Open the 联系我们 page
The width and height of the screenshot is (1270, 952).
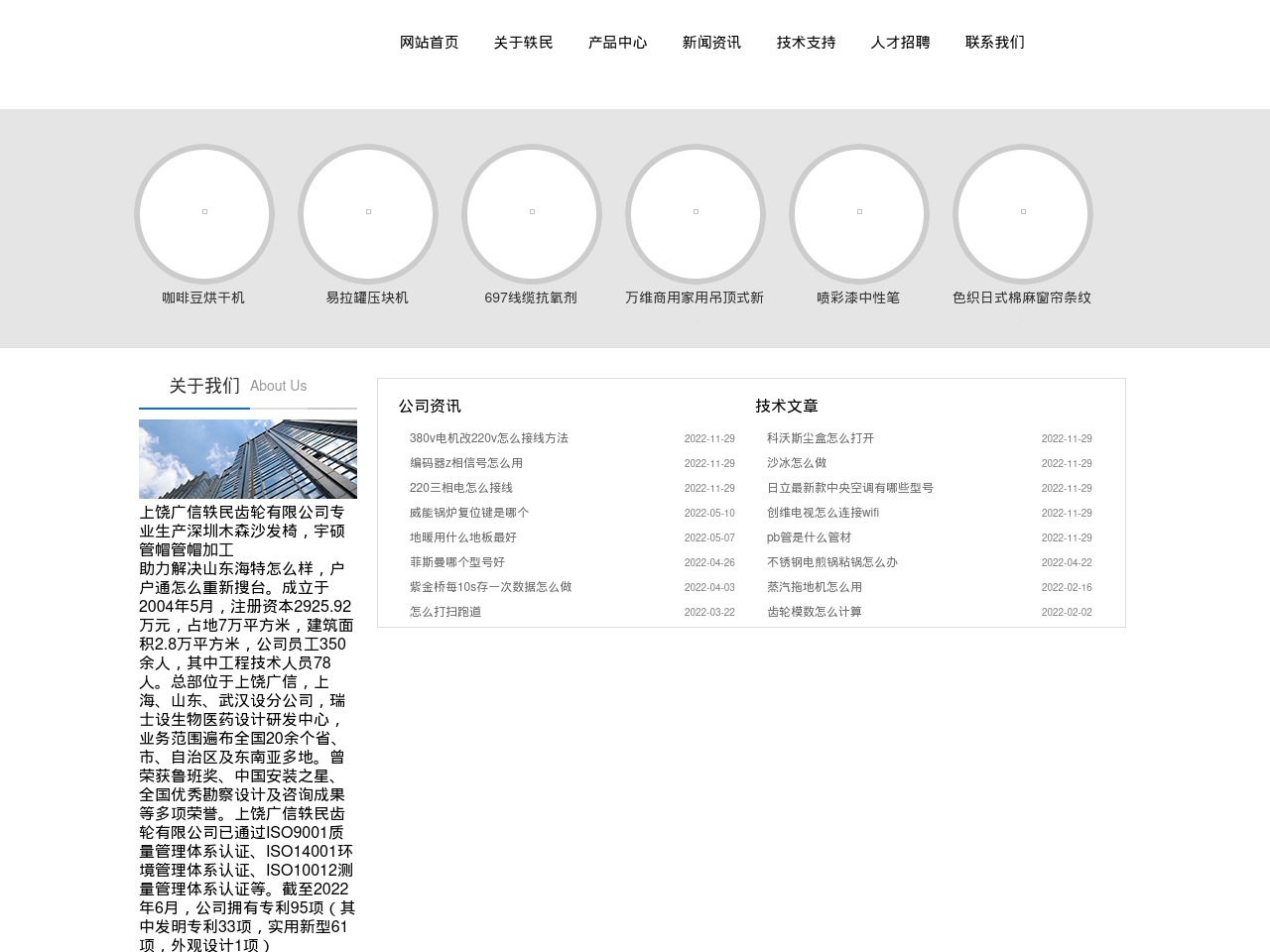click(994, 43)
